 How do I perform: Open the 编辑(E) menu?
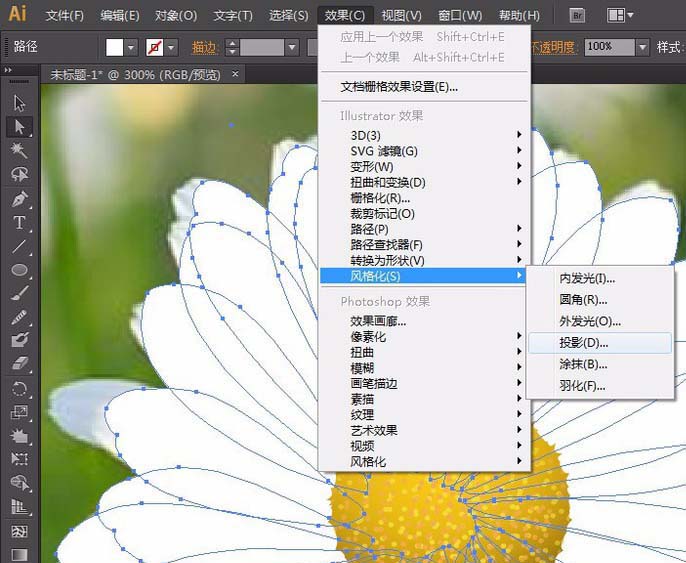pos(119,16)
